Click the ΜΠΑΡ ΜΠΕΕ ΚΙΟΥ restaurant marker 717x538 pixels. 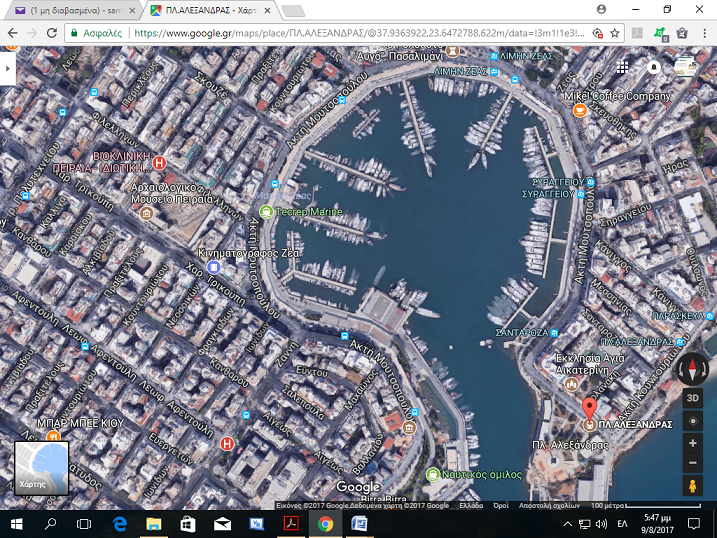click(53, 436)
